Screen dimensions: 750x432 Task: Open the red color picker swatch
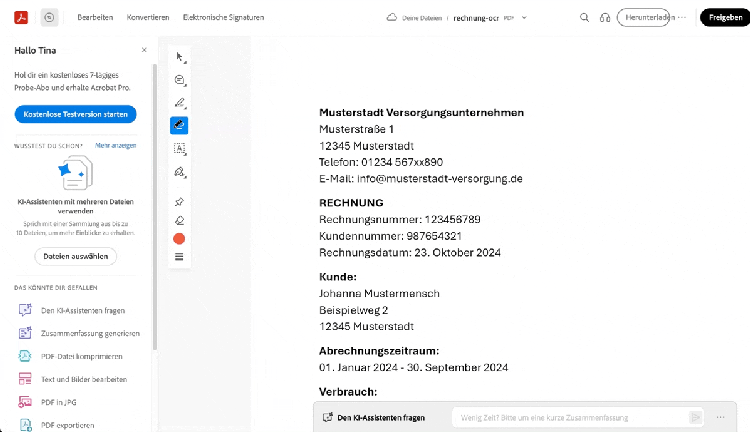[x=179, y=239]
